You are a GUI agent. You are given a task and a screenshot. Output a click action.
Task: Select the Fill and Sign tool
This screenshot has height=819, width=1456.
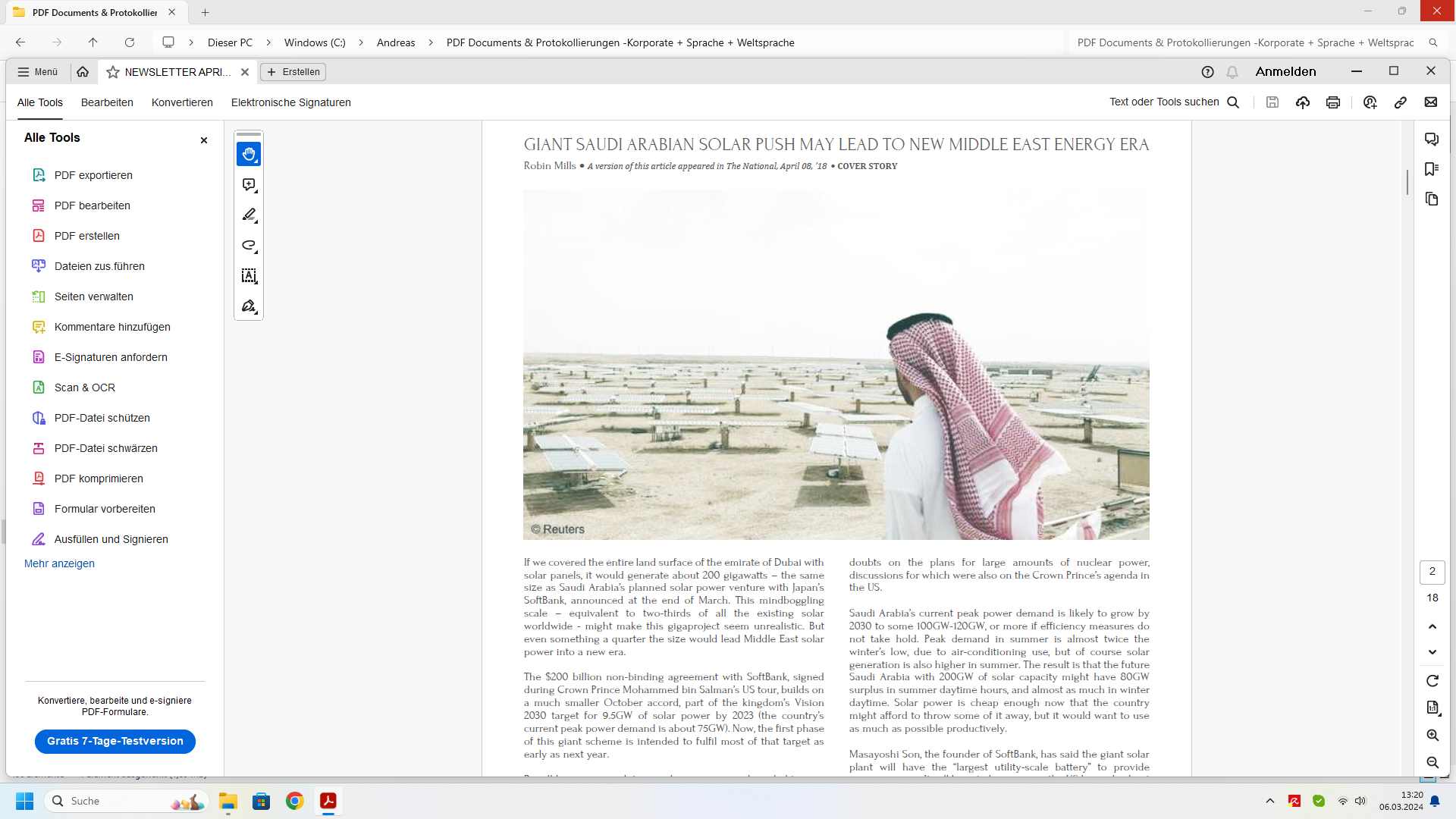[249, 306]
